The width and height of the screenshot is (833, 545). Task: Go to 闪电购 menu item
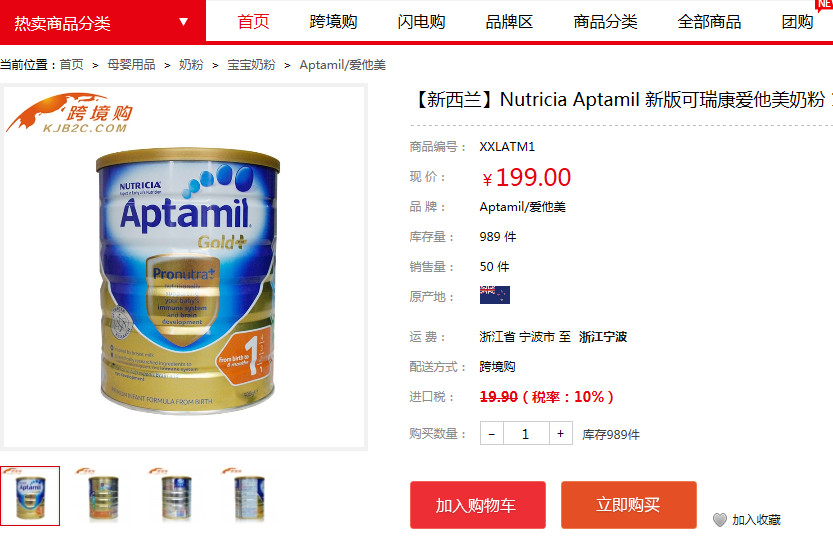tap(421, 22)
